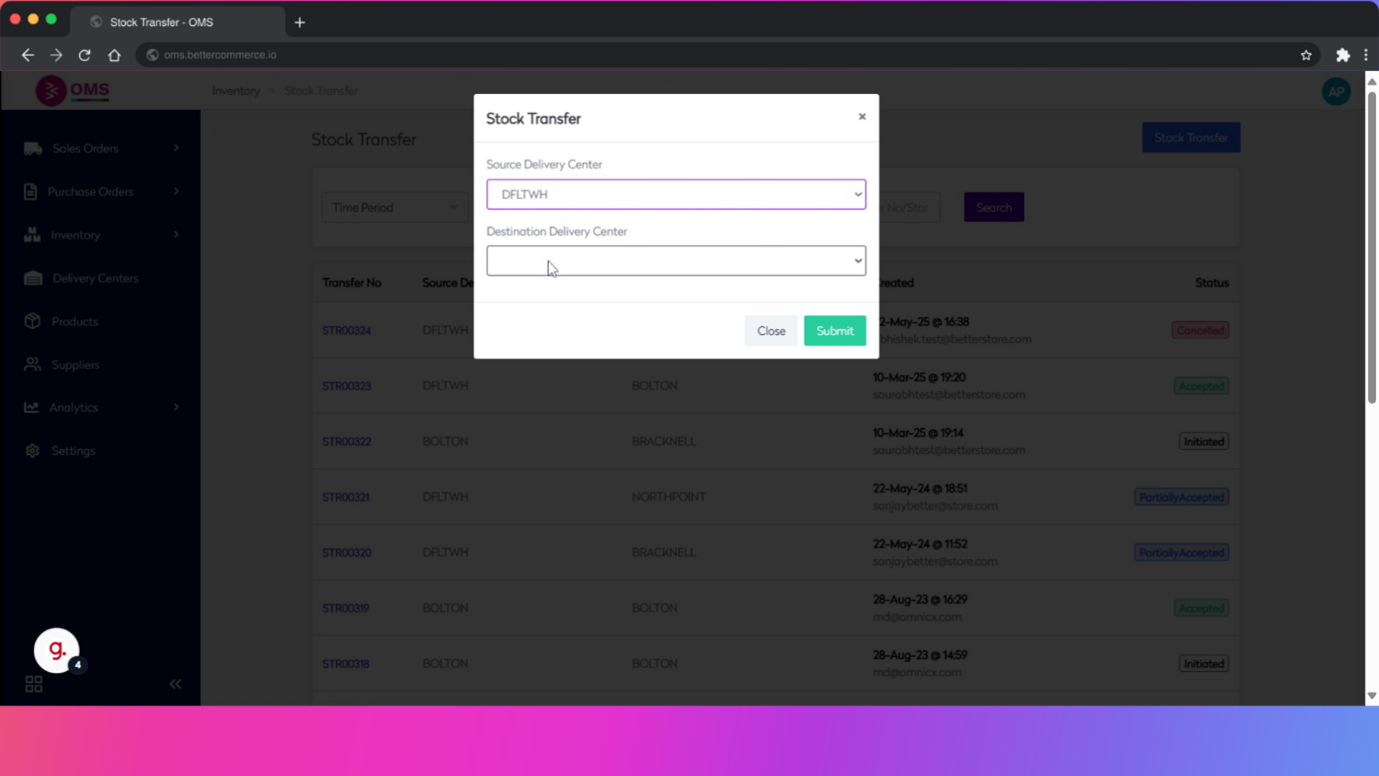Click the grid apps icon at bottom left

[x=34, y=684]
